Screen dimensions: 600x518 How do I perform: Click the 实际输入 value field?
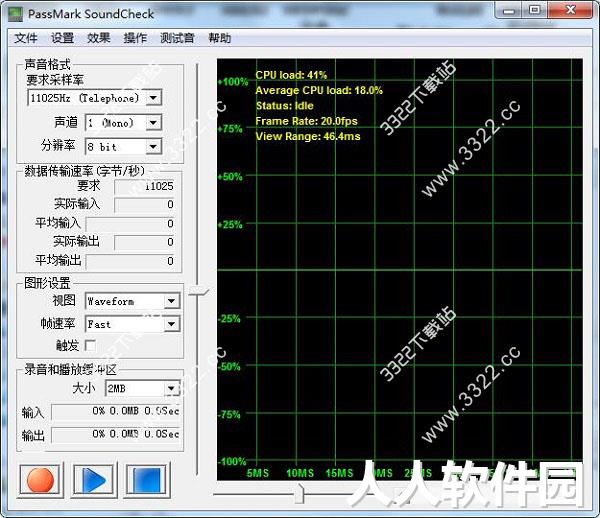point(145,204)
